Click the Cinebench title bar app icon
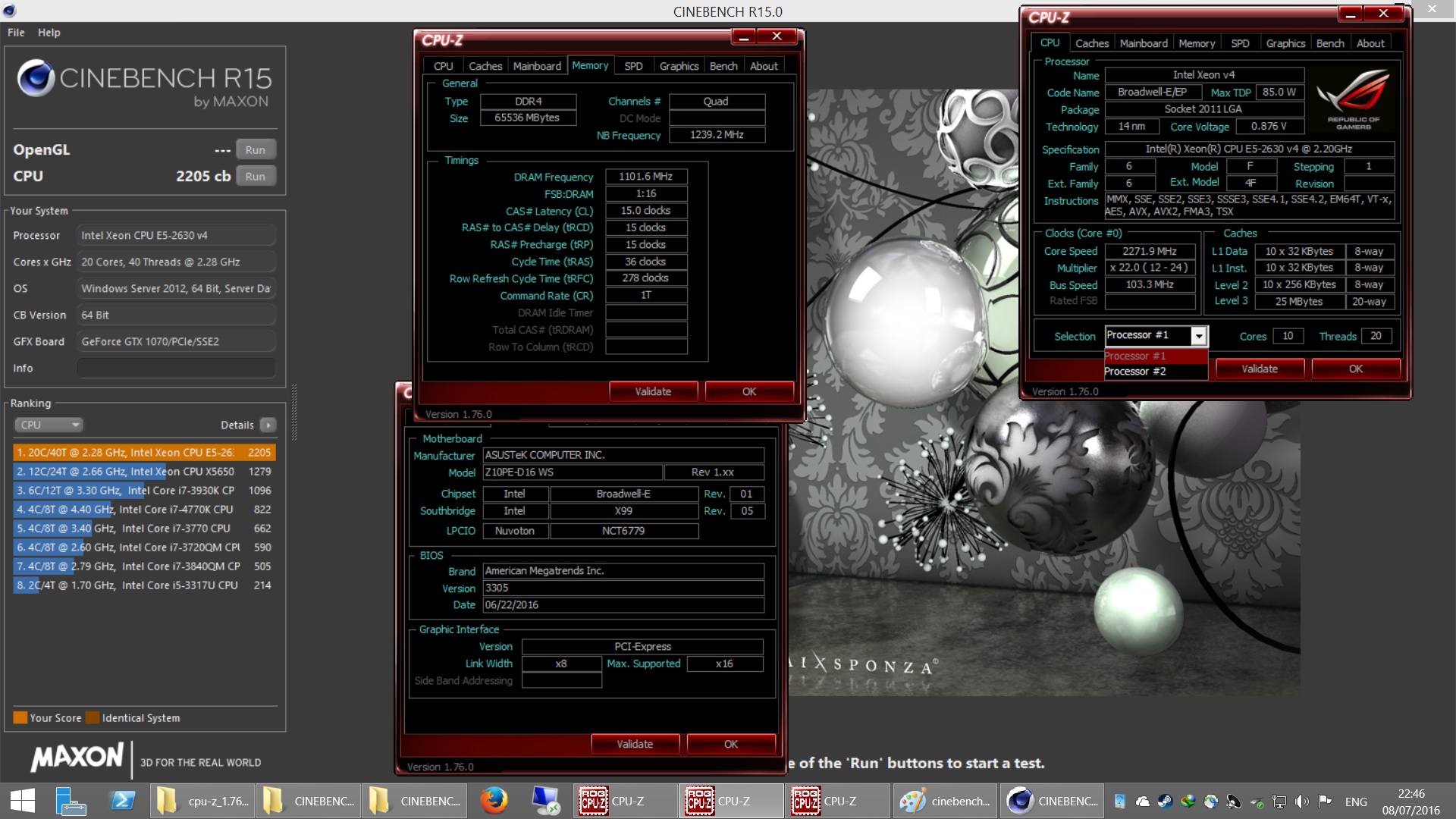The height and width of the screenshot is (819, 1456). click(9, 11)
